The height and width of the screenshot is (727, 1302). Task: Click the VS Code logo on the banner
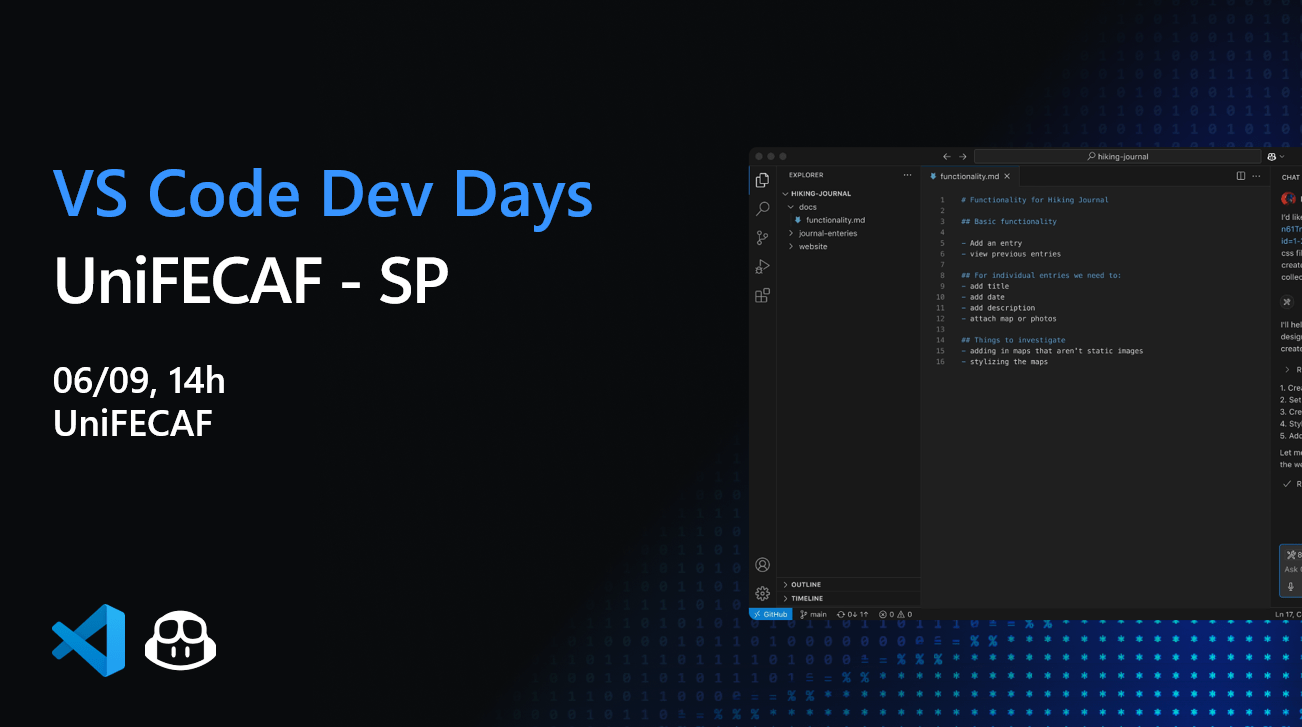point(88,640)
